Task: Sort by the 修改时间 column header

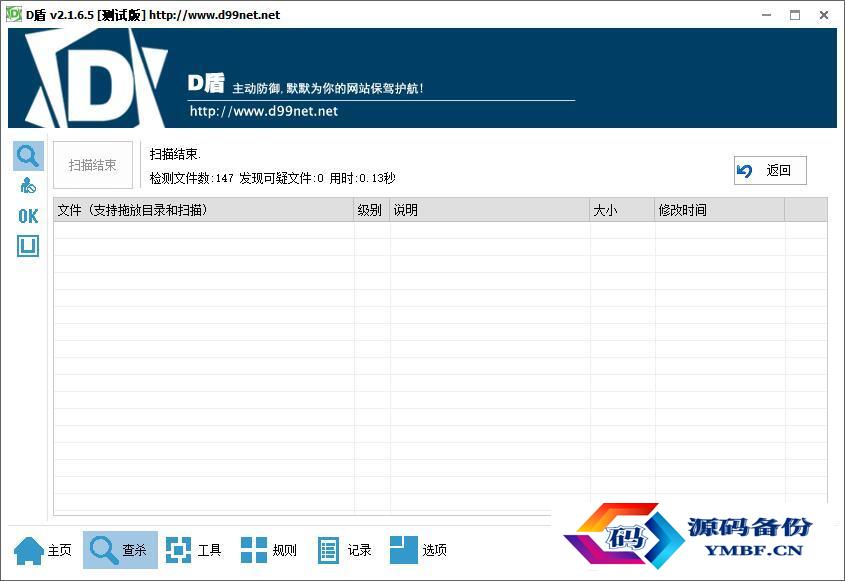Action: (x=720, y=210)
